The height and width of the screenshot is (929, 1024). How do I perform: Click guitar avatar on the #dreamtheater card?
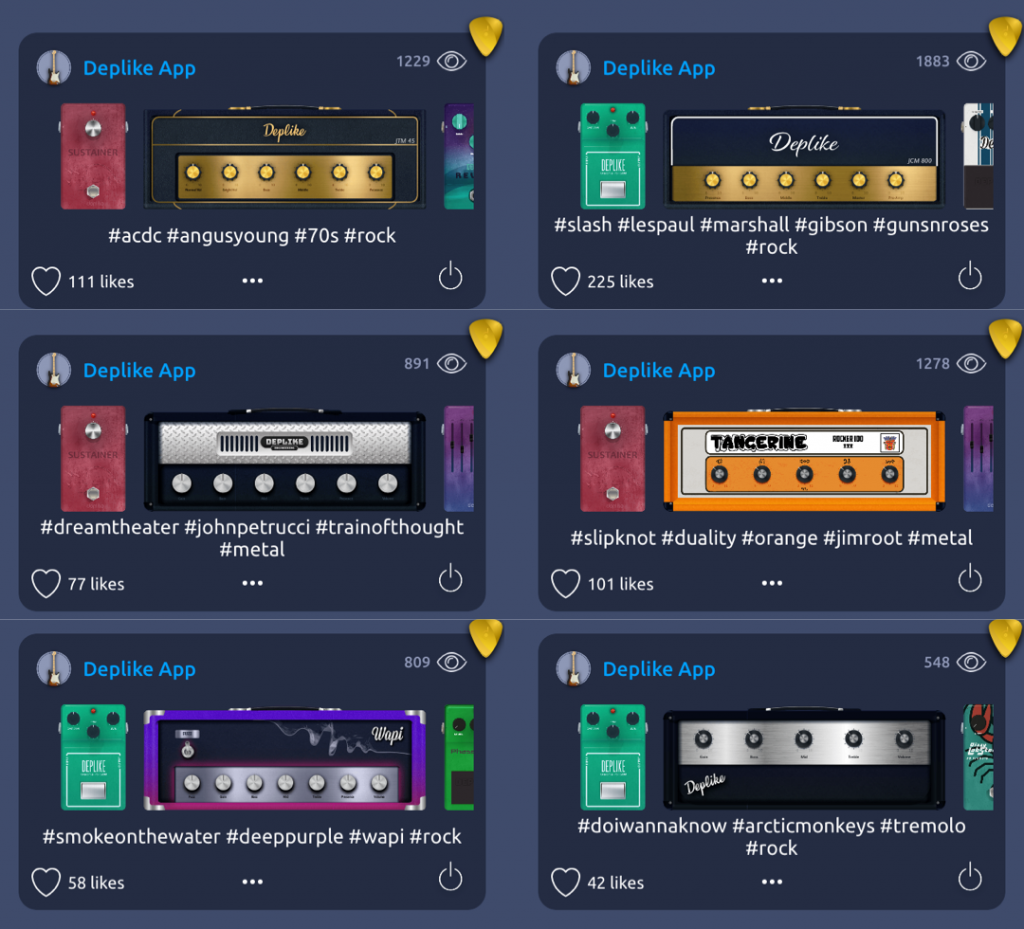[x=54, y=370]
